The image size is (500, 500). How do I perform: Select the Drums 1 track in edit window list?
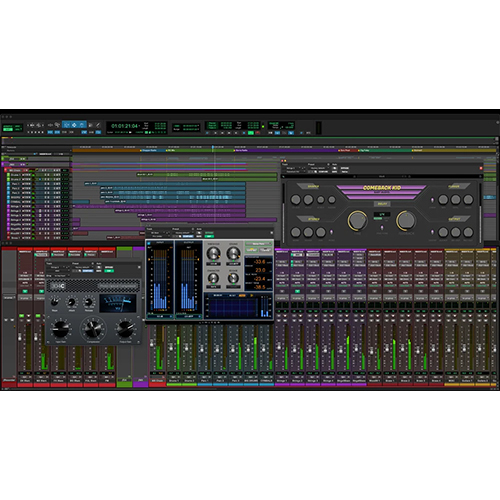point(16,175)
